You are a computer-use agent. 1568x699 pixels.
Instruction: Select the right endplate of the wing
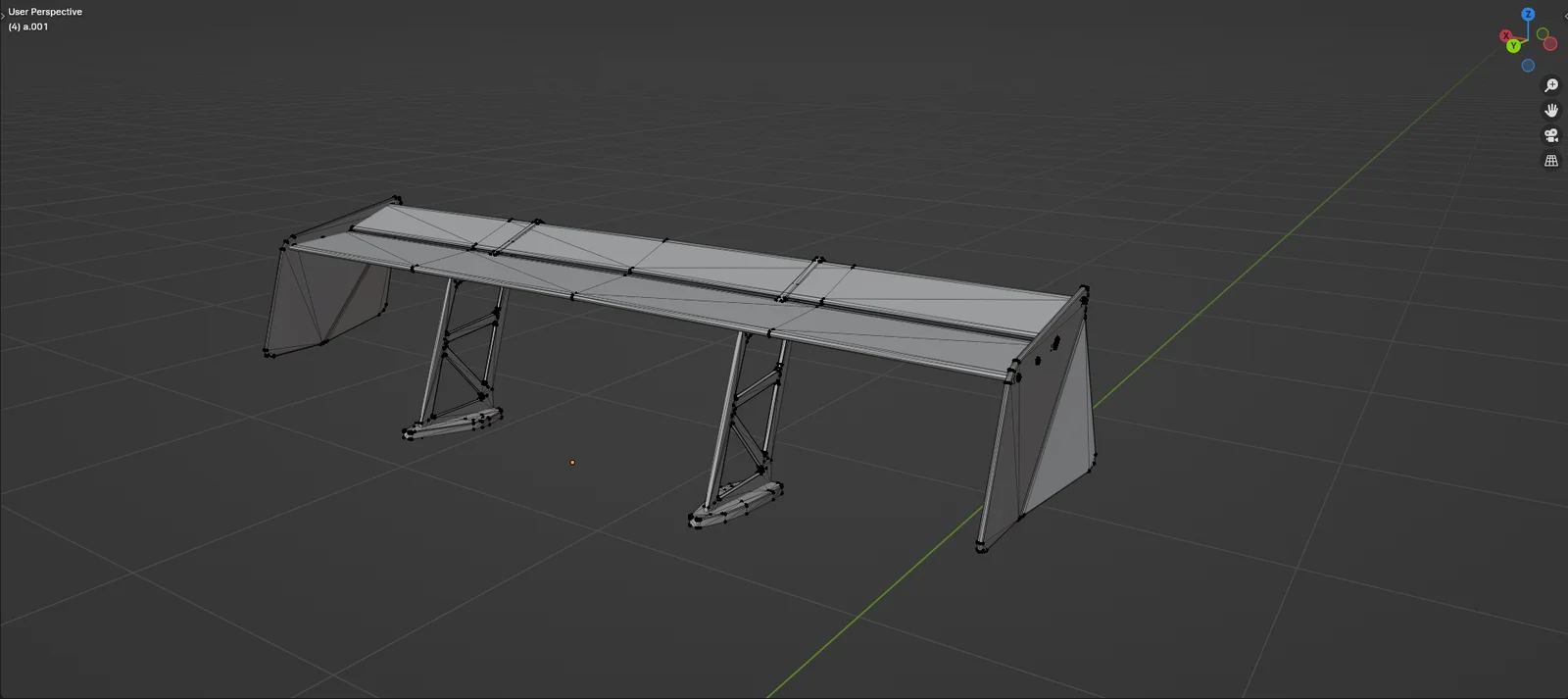1053,431
